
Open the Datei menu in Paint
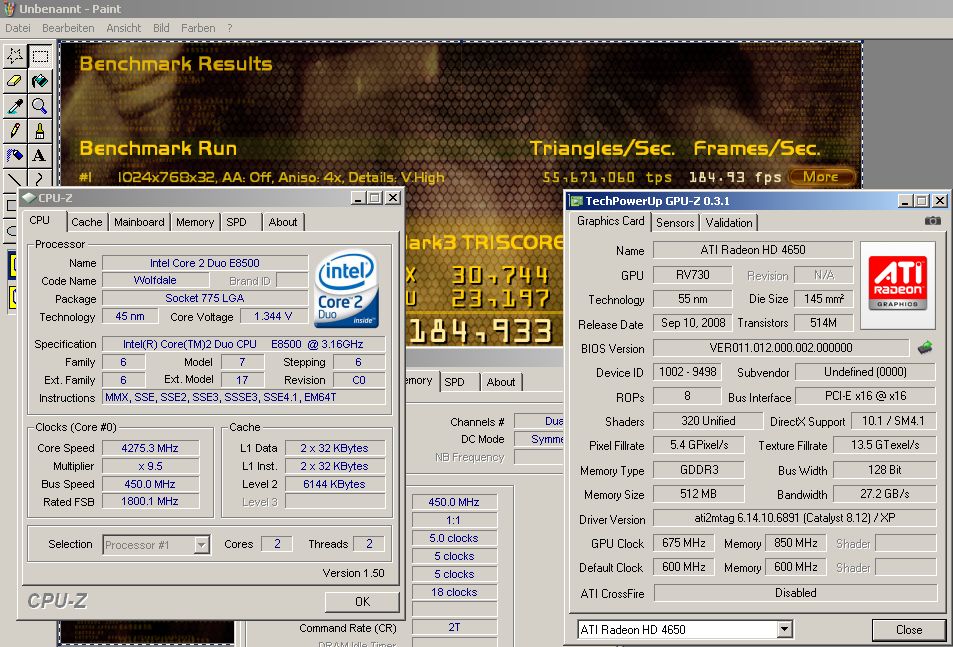(18, 28)
